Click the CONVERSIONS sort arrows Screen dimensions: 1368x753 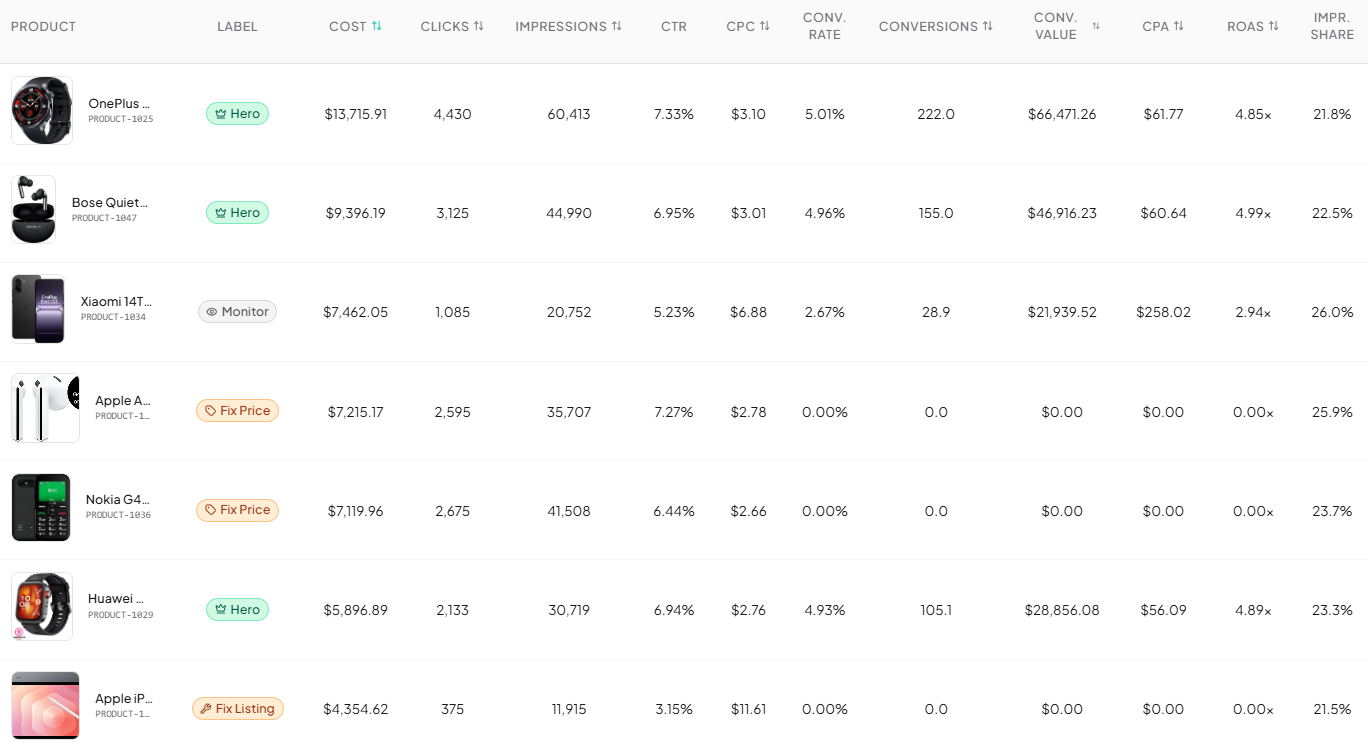pos(986,26)
